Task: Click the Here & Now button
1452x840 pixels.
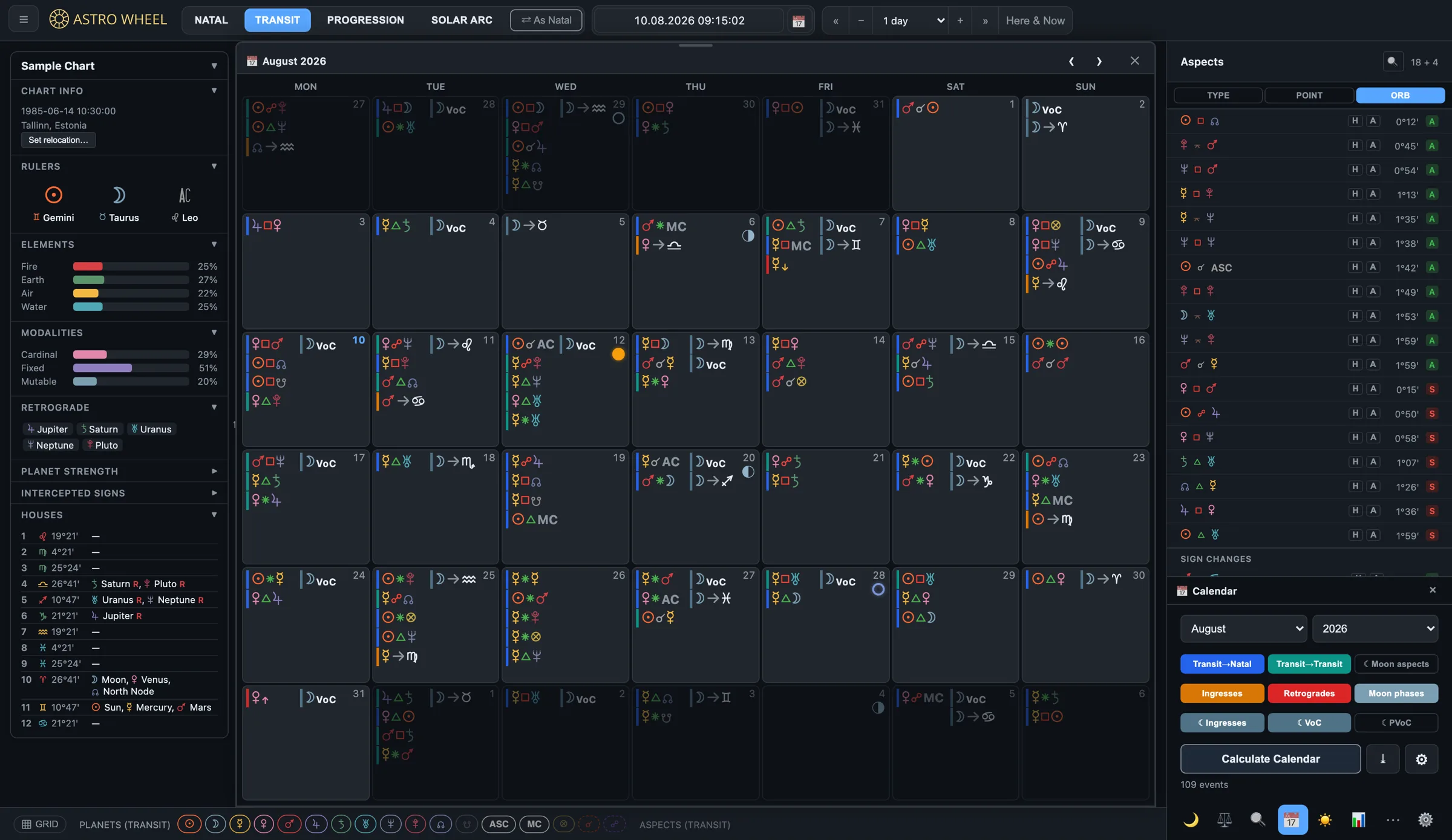Action: (x=1035, y=21)
